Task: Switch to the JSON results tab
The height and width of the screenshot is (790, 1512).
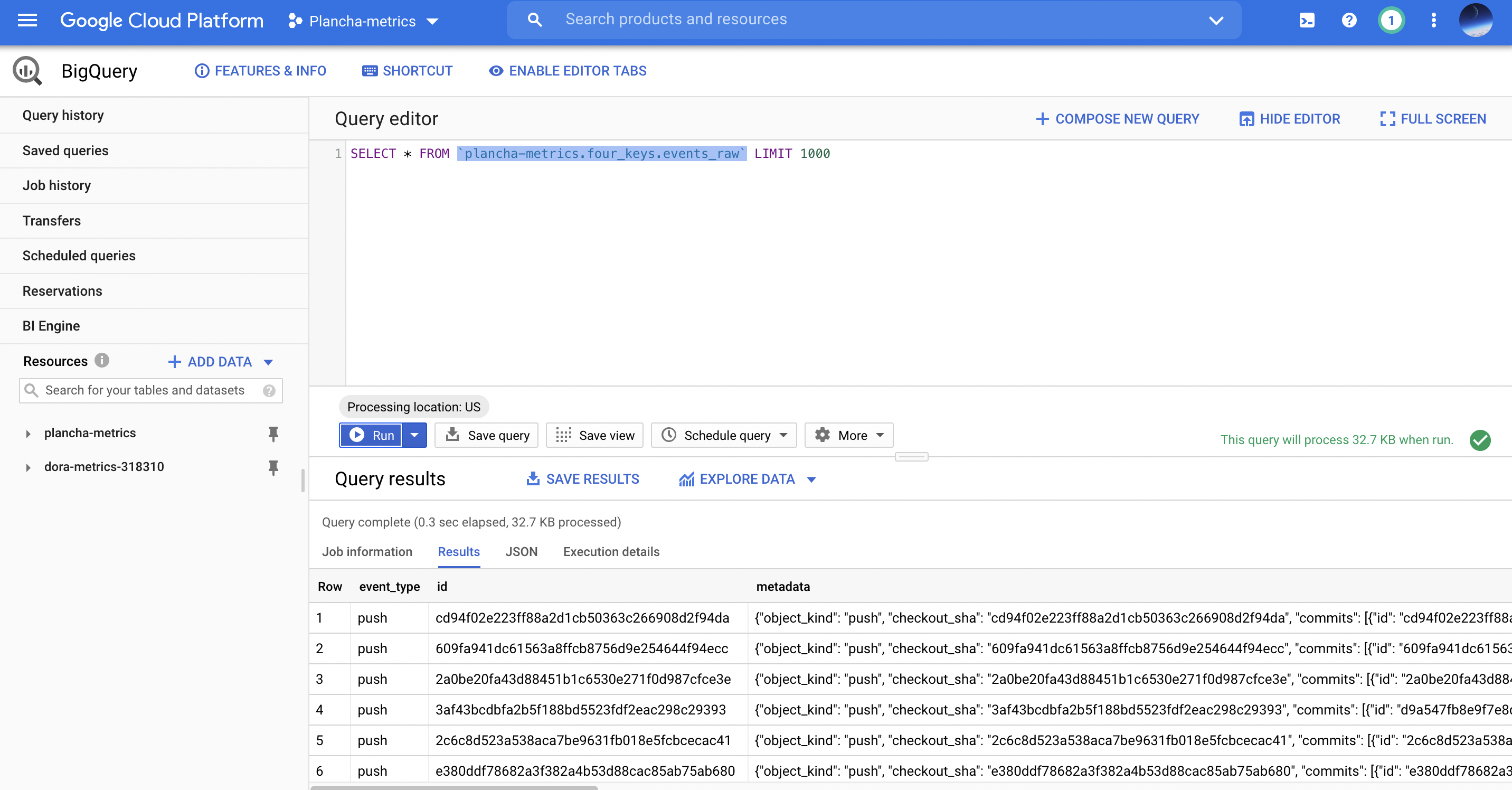Action: click(x=521, y=552)
